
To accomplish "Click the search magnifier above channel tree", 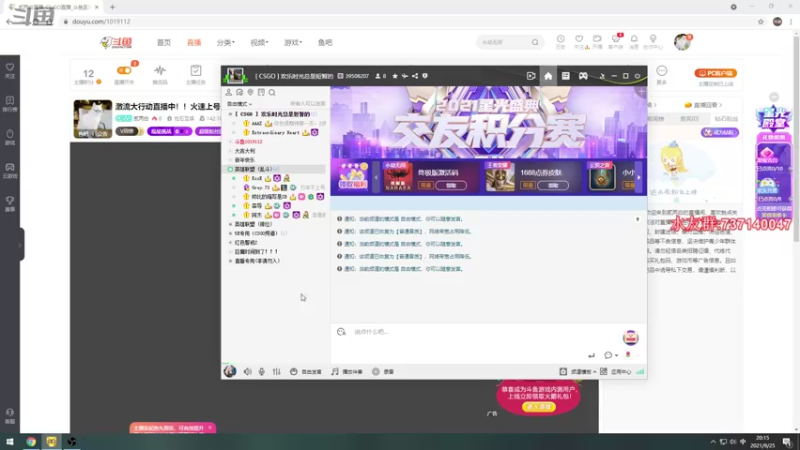I will (x=272, y=92).
